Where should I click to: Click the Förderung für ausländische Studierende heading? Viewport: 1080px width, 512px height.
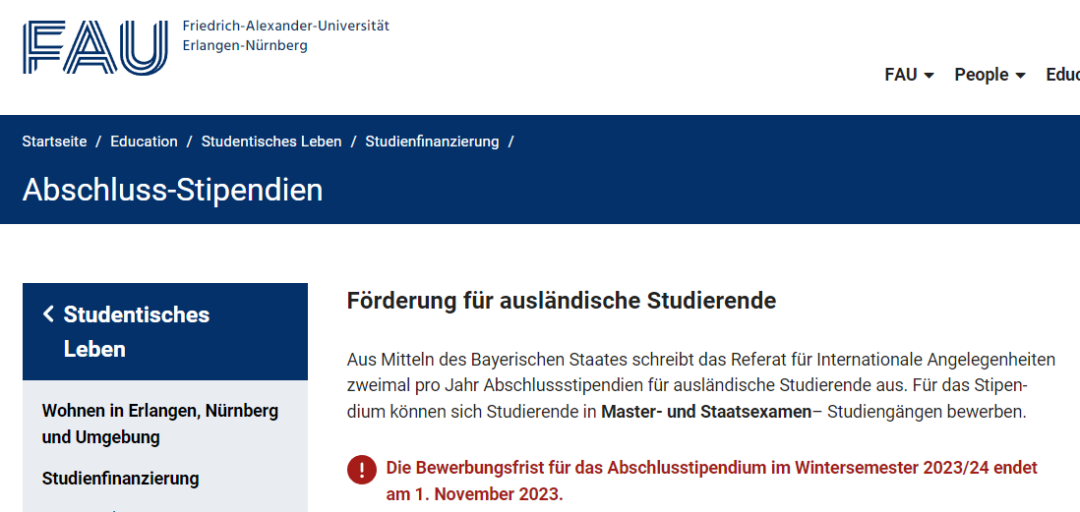click(561, 301)
